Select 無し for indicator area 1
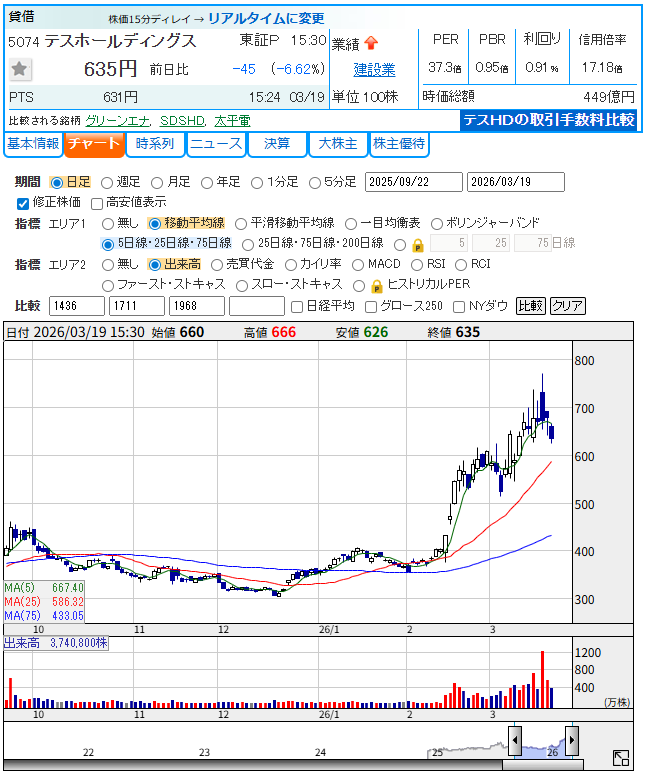 pyautogui.click(x=108, y=224)
